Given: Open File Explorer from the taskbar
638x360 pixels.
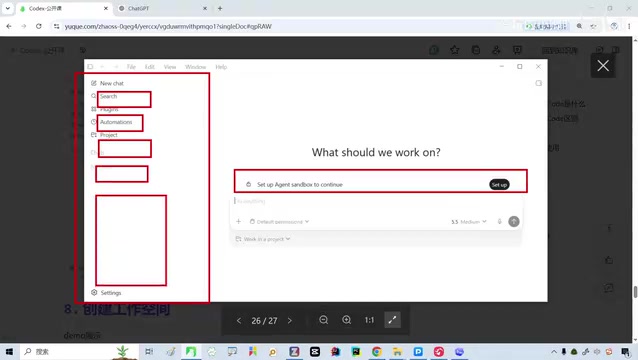Looking at the screenshot, I should (398, 351).
